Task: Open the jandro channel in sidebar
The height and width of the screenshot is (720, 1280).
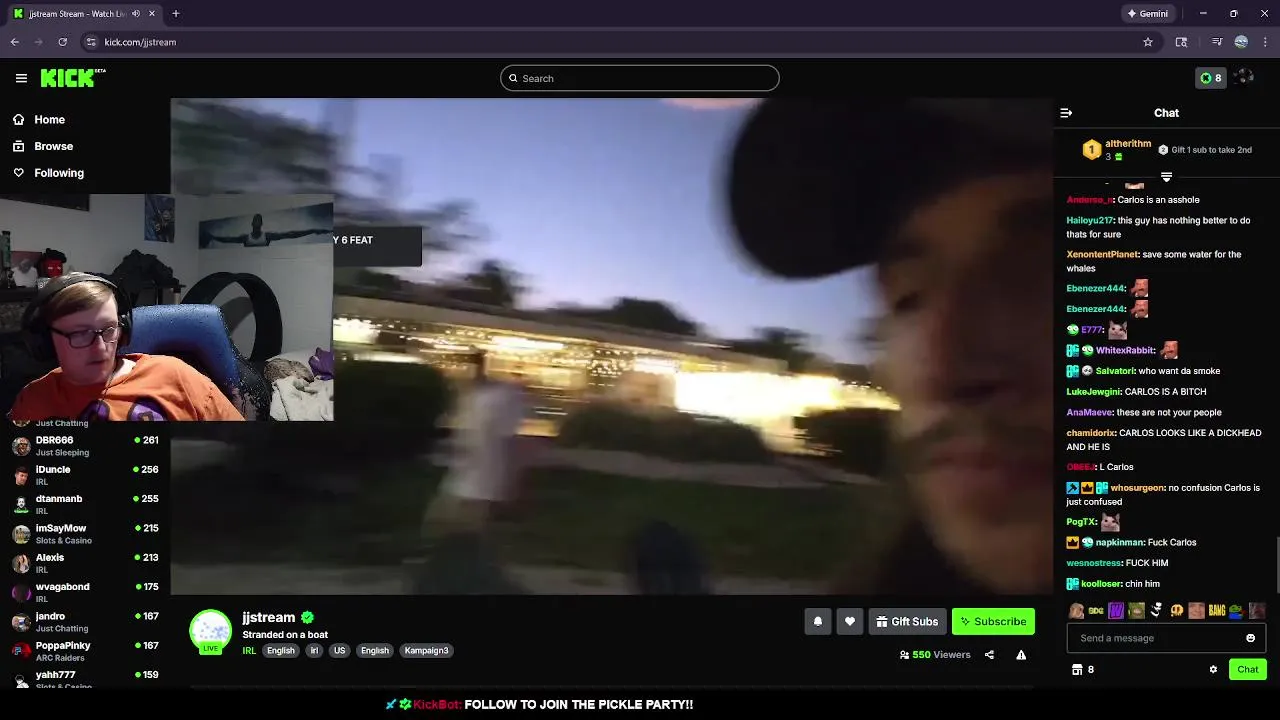Action: tap(87, 622)
